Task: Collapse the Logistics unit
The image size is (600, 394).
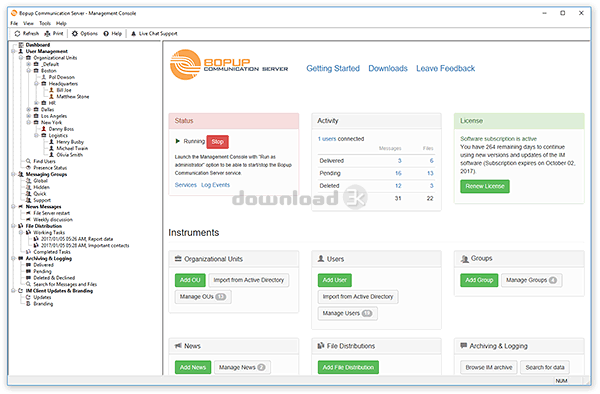Action: coord(36,135)
